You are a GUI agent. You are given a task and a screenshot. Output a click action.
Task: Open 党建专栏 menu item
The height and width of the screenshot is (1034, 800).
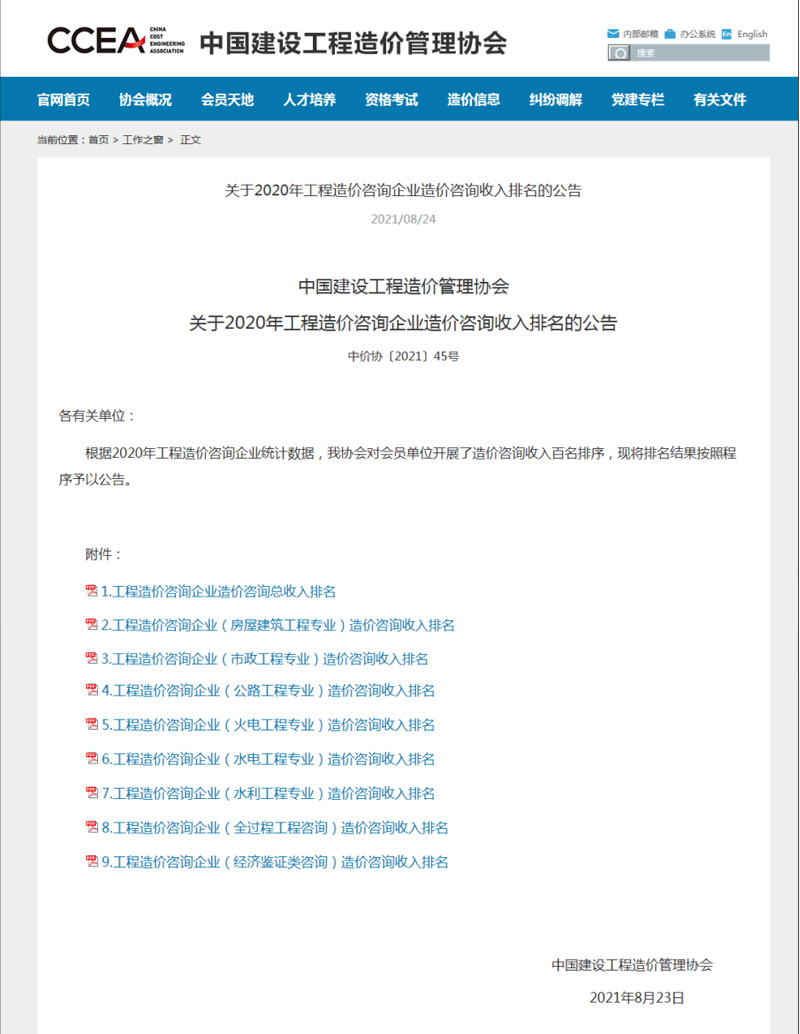pyautogui.click(x=637, y=100)
